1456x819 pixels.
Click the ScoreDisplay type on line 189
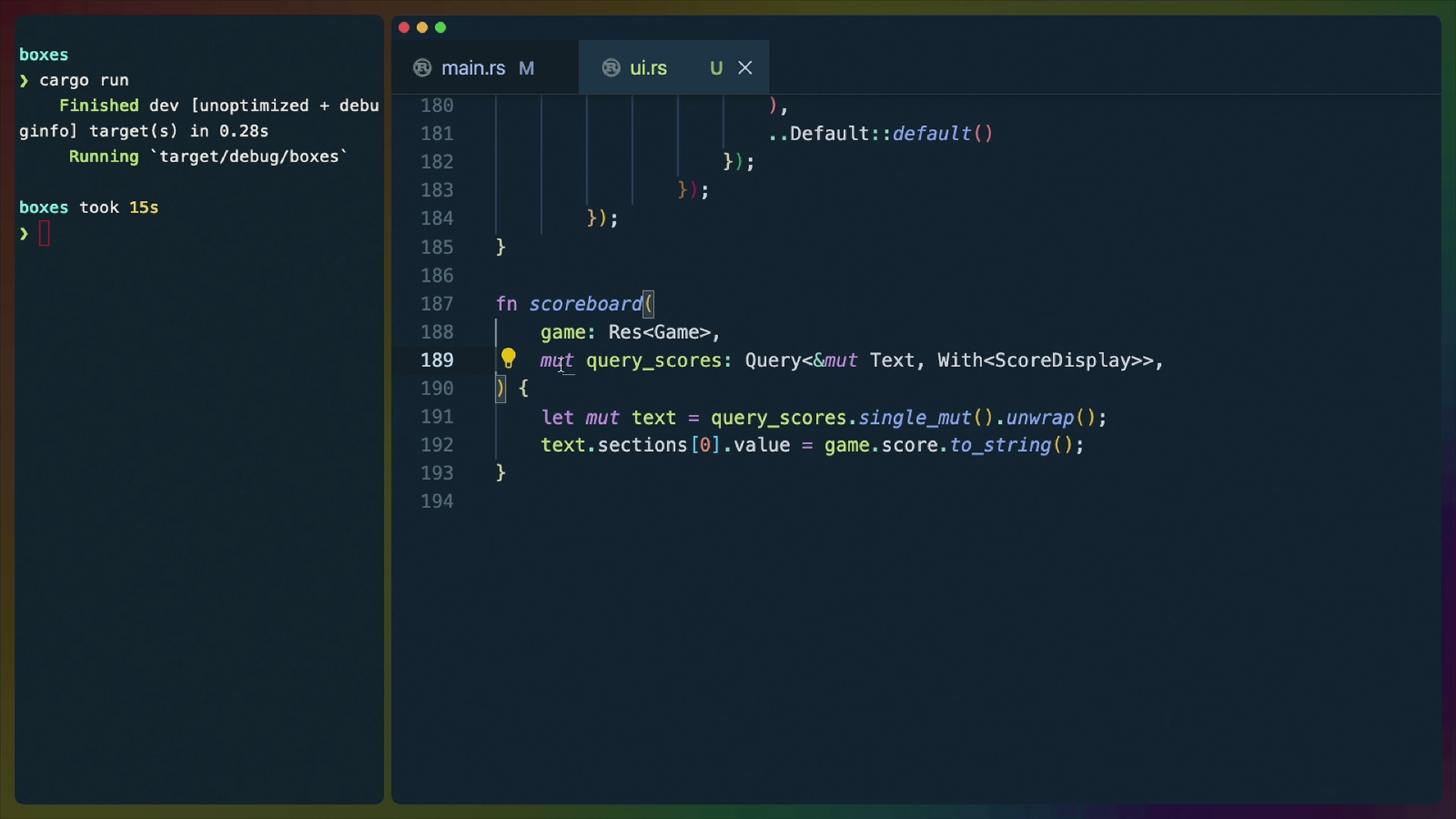pos(1062,360)
